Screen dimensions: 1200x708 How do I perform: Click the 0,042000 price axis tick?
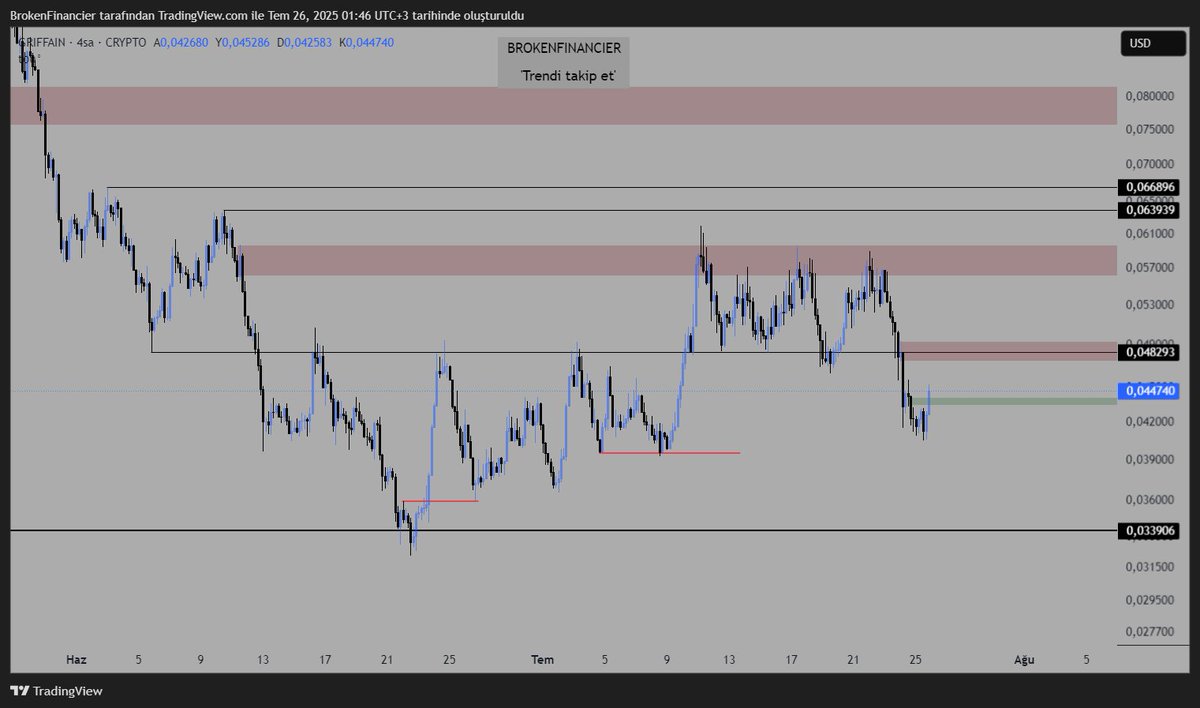point(1150,422)
